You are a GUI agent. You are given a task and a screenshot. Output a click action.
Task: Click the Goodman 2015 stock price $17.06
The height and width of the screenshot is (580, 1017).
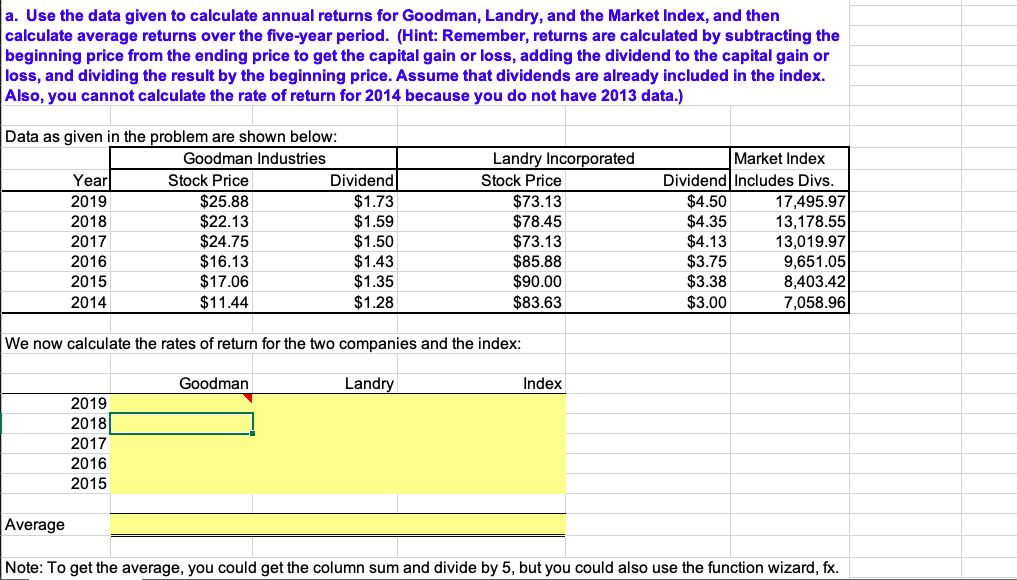click(224, 282)
